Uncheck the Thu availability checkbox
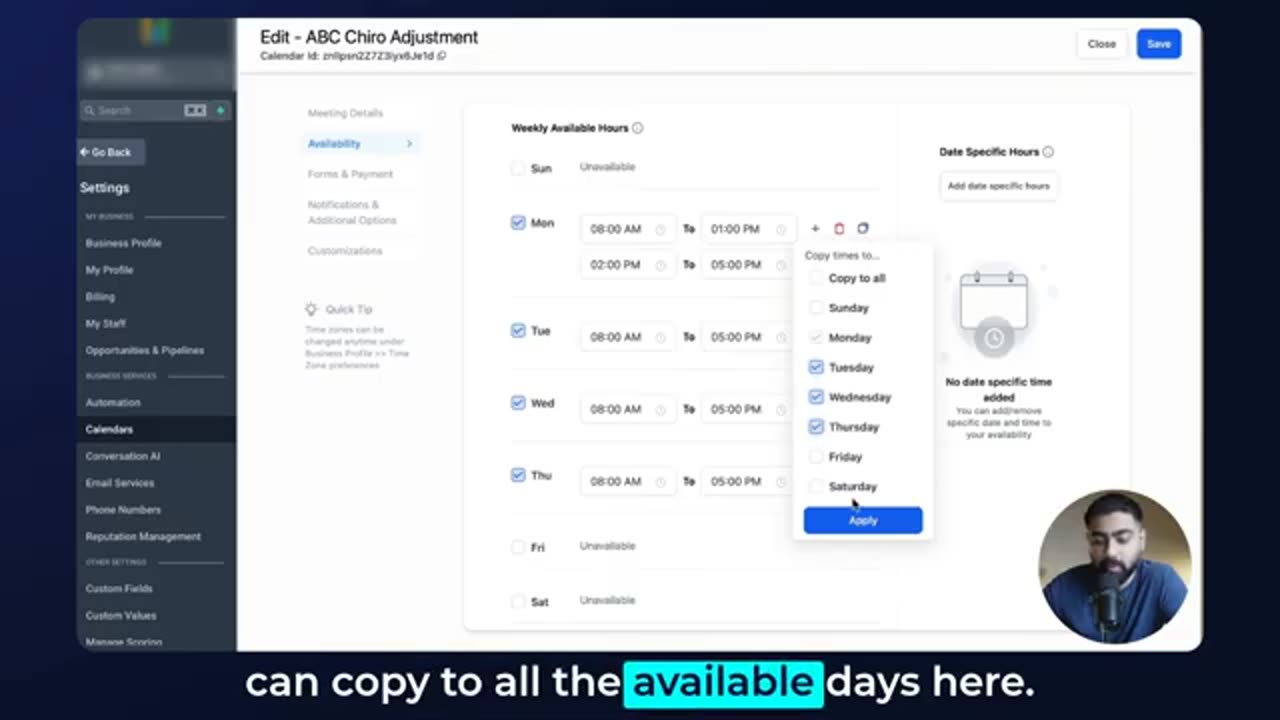1280x720 pixels. tap(518, 475)
